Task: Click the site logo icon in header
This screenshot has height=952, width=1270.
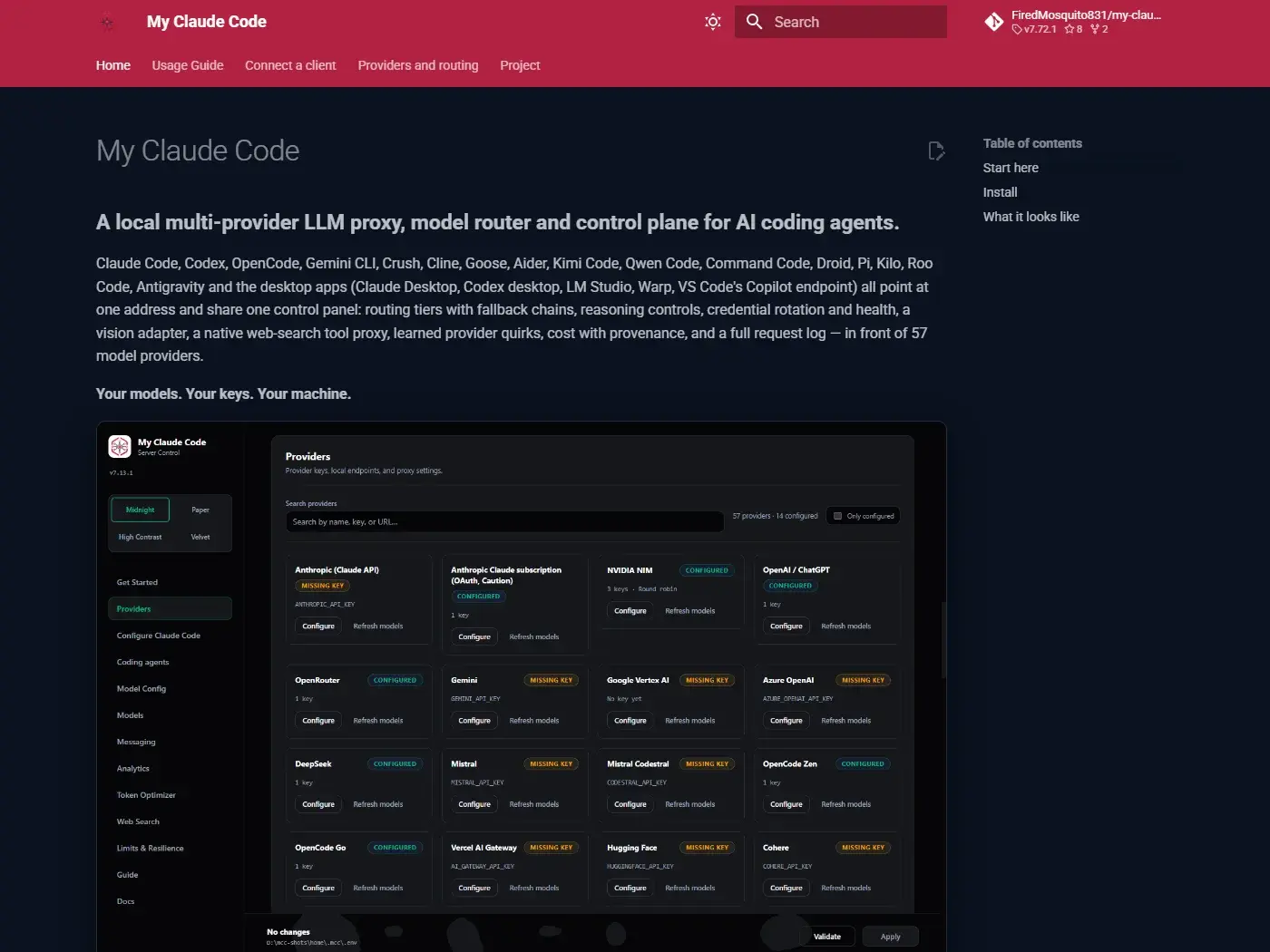Action: [107, 23]
